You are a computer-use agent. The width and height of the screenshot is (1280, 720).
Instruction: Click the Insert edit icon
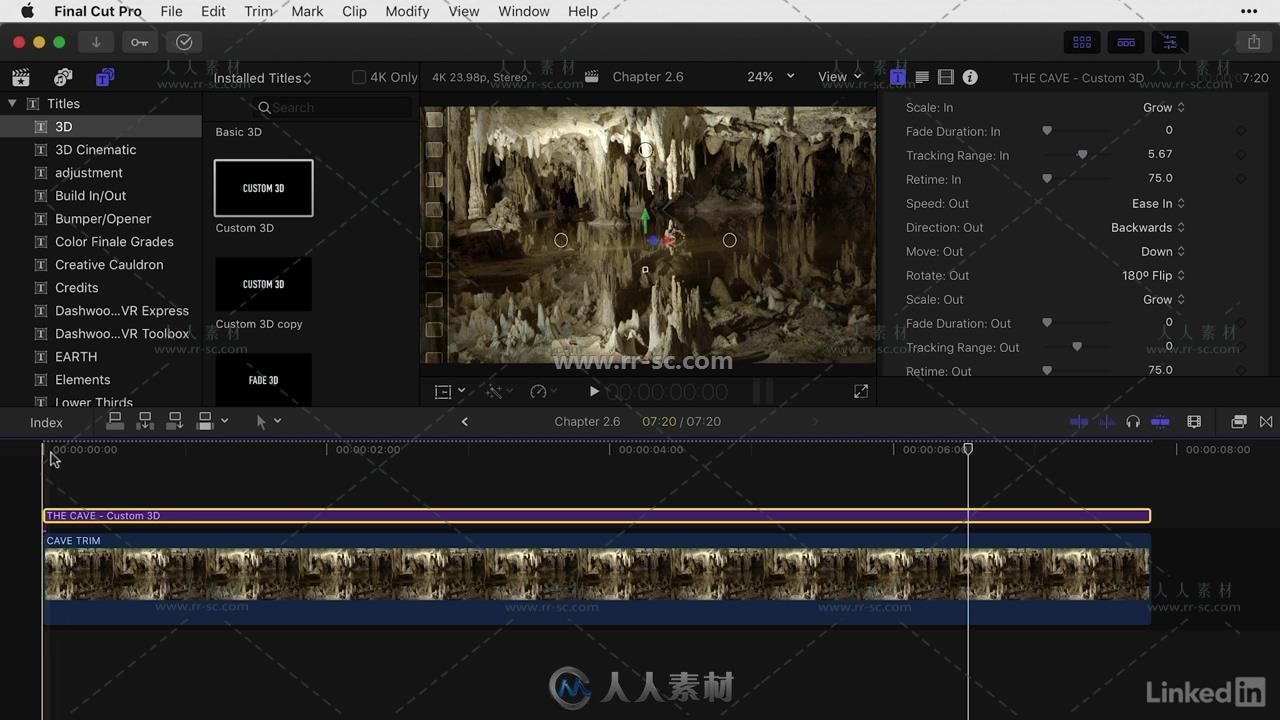click(145, 421)
